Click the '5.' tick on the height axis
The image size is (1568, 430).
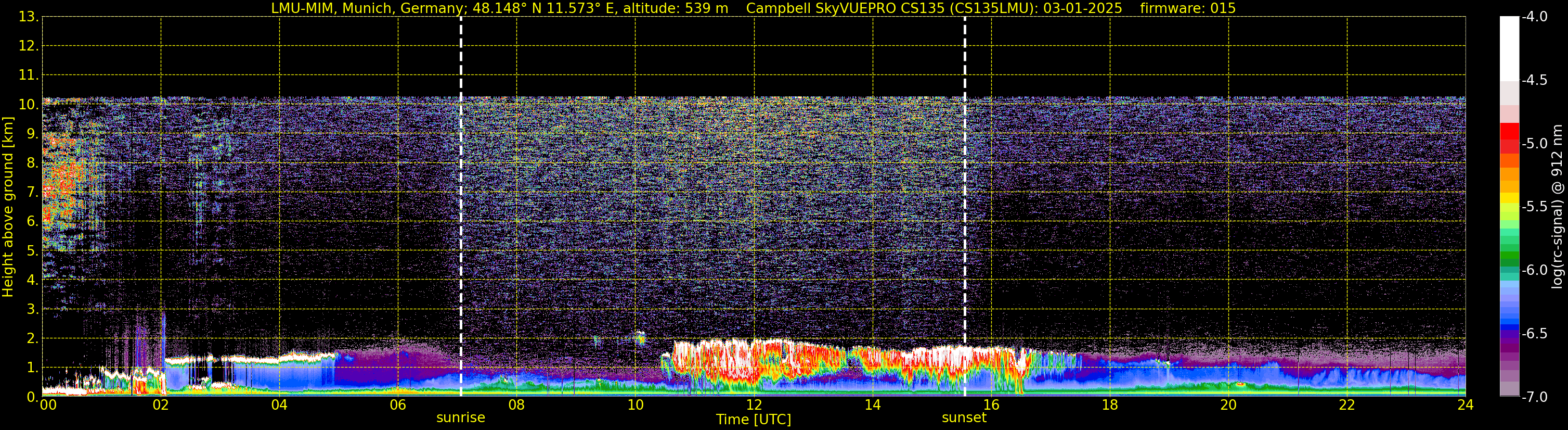[x=32, y=251]
